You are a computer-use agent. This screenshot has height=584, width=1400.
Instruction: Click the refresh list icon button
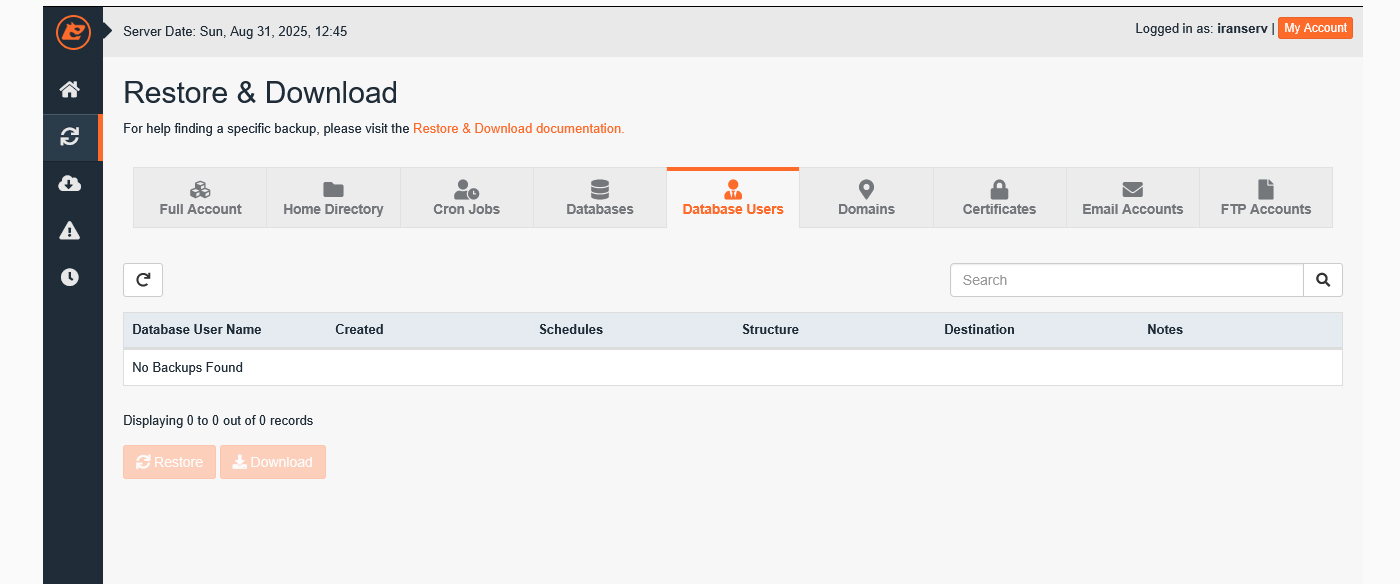pos(143,280)
